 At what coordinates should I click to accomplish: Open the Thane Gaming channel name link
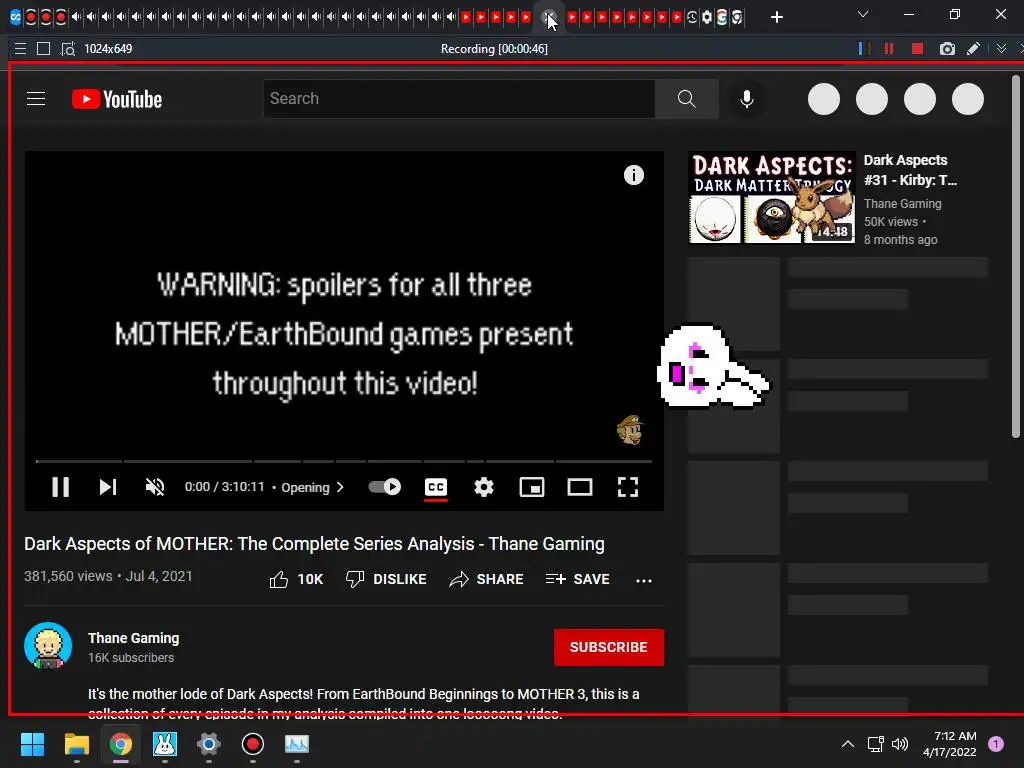(133, 638)
